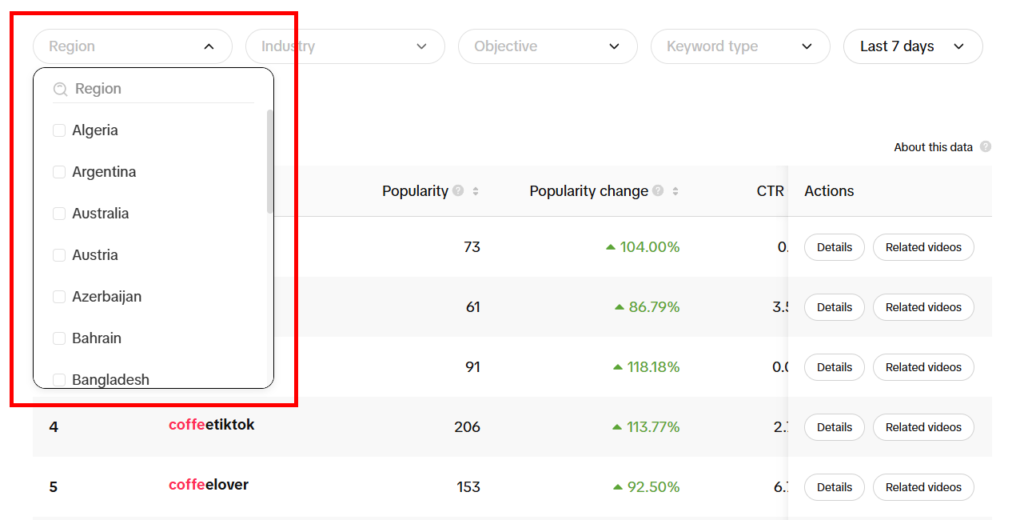Screen dimensions: 1024x520
Task: Click the Popularity help question mark icon
Action: click(x=458, y=191)
